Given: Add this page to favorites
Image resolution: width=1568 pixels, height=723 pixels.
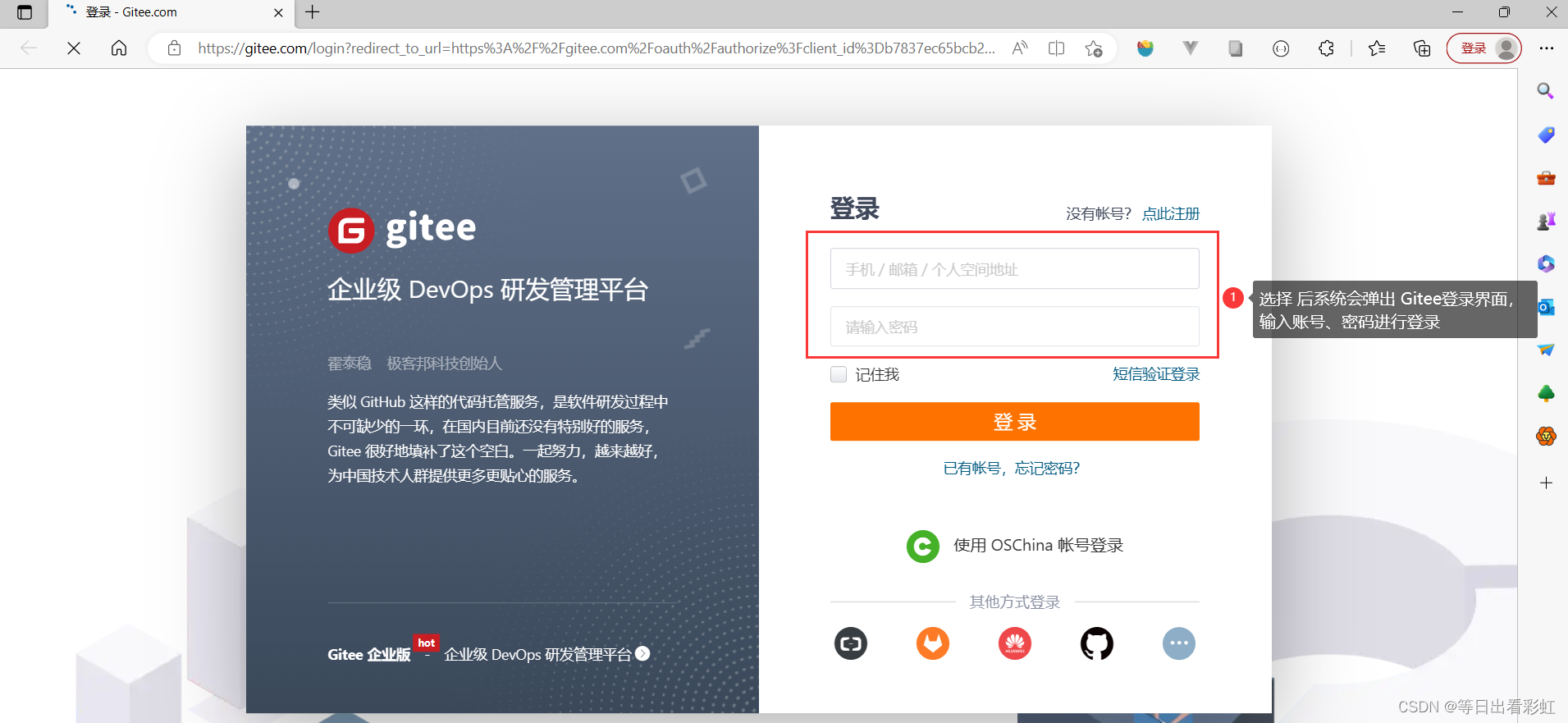Looking at the screenshot, I should point(1094,48).
